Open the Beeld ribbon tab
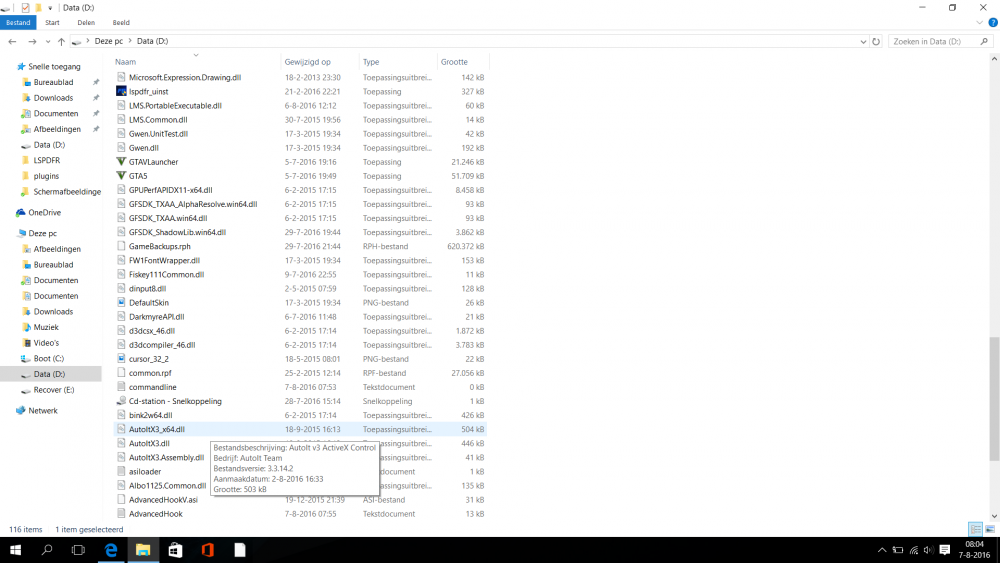Screen dimensions: 1000x563 [x=121, y=22]
